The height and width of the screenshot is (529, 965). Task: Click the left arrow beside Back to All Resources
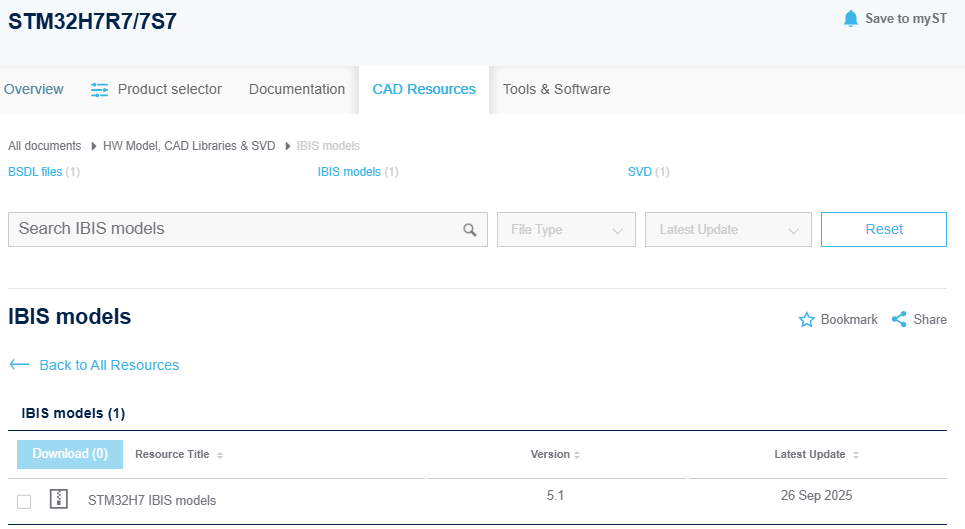point(20,365)
